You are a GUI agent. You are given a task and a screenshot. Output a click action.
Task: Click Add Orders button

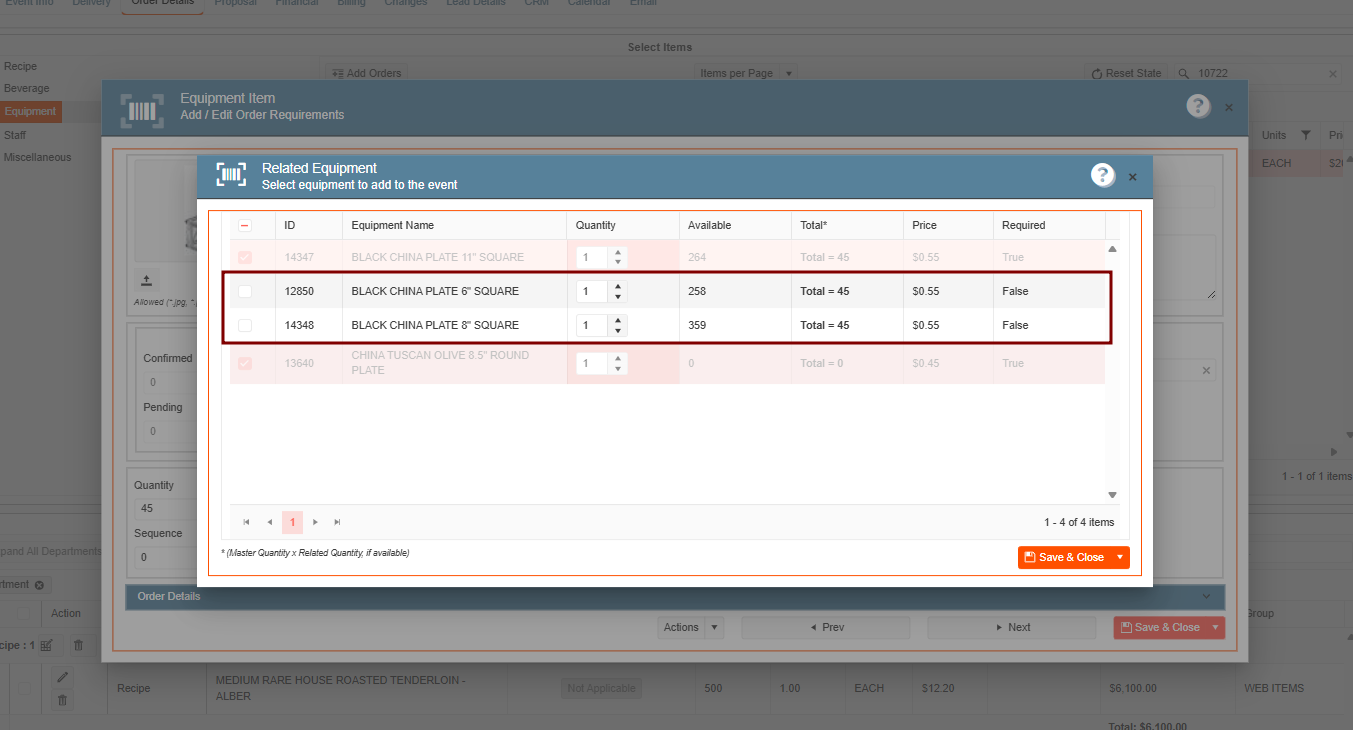tap(365, 73)
